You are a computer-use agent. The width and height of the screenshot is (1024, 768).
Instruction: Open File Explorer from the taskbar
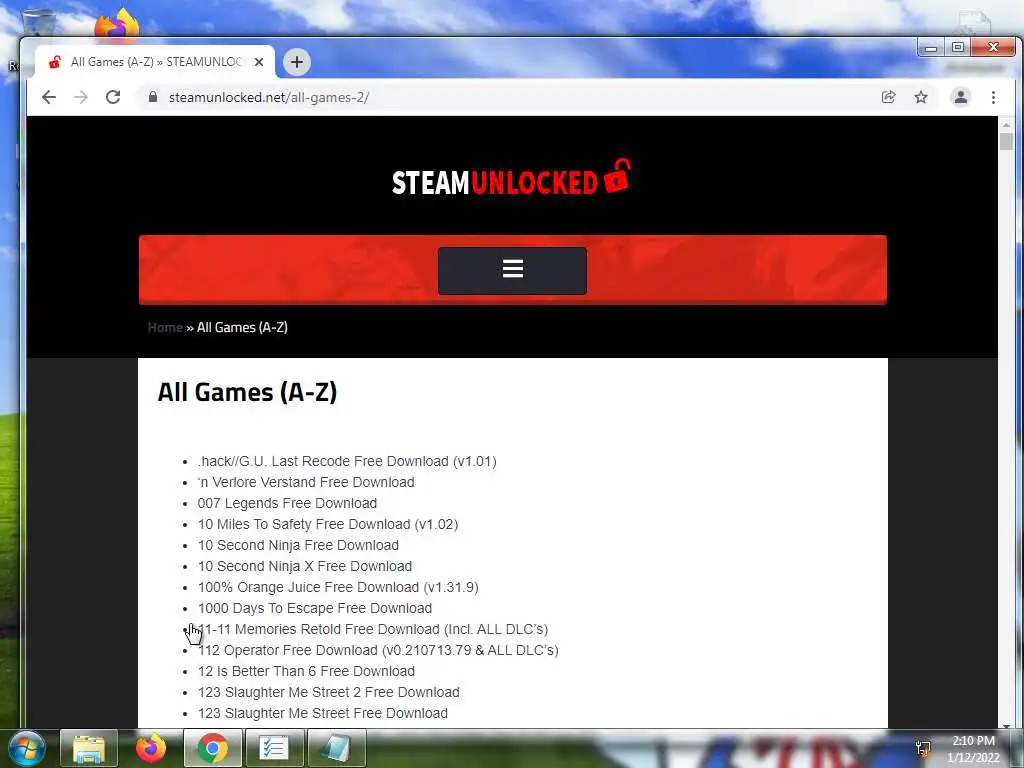click(x=89, y=748)
